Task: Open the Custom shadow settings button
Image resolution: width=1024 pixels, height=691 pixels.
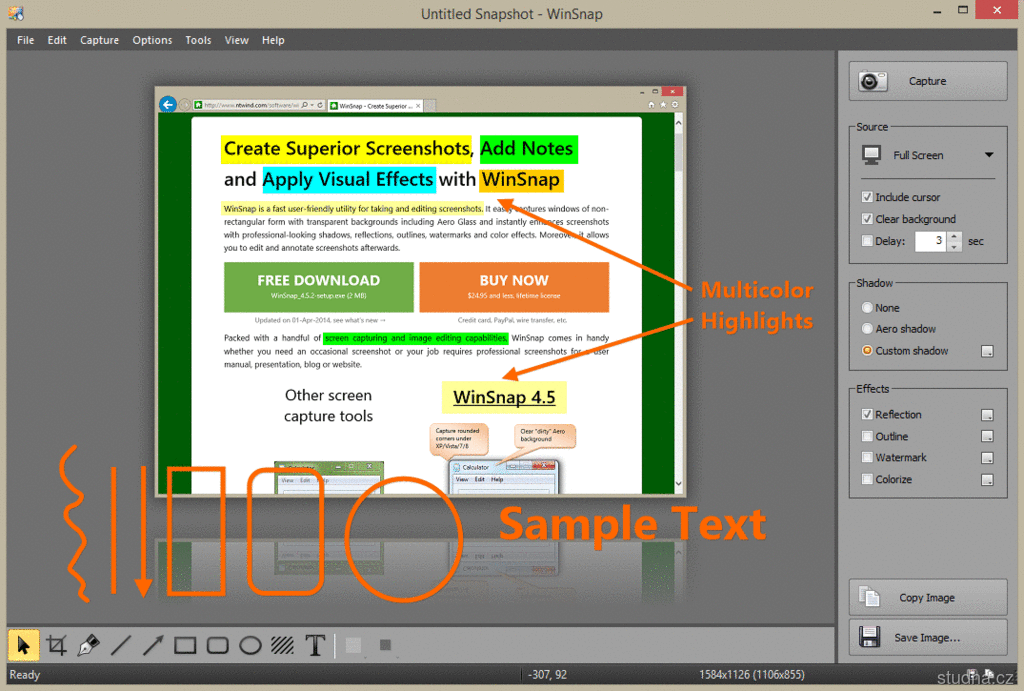Action: [987, 351]
